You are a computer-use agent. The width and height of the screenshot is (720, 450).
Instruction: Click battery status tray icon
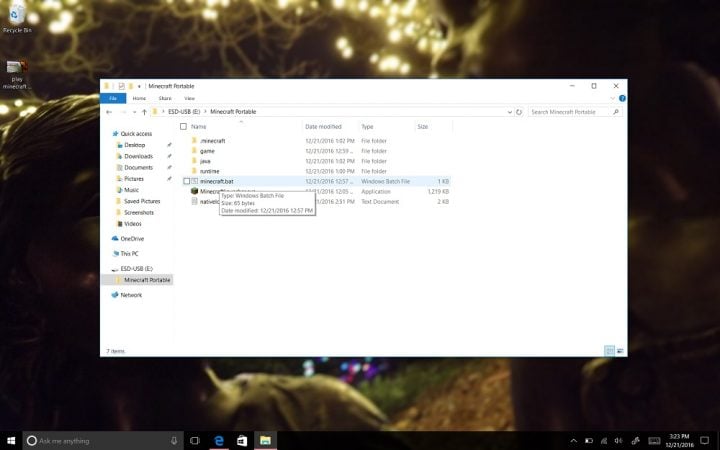click(589, 441)
